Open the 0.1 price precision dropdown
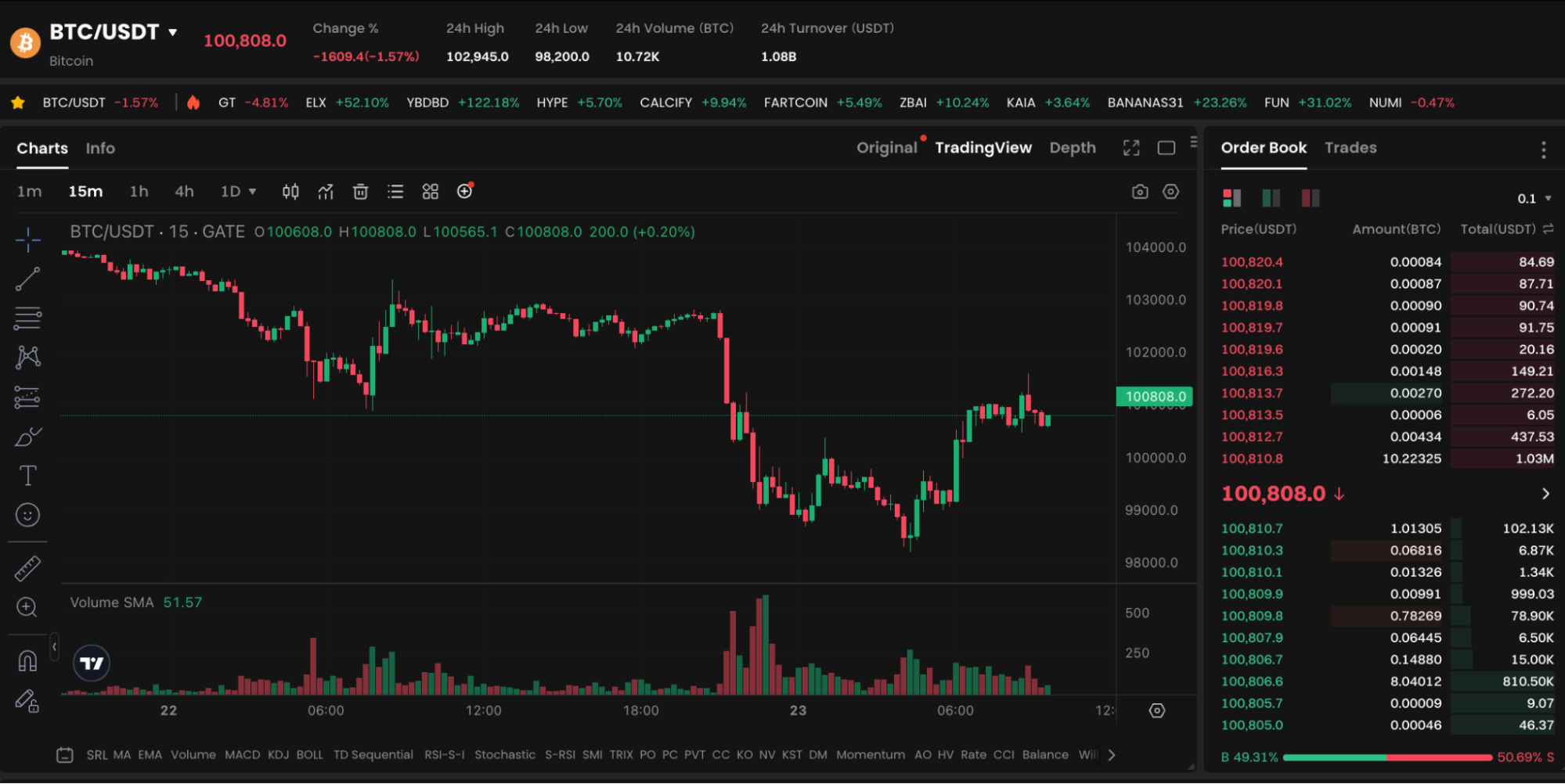The height and width of the screenshot is (784, 1565). (x=1534, y=199)
